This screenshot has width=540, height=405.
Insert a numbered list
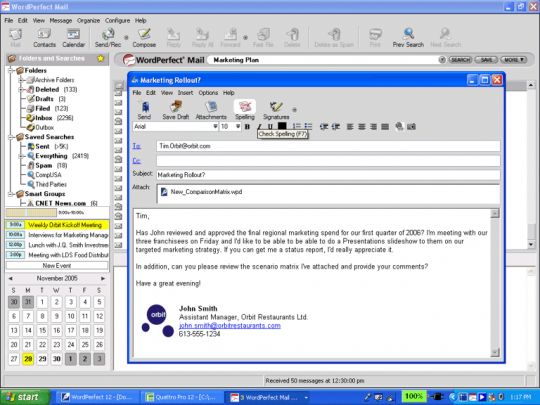click(296, 127)
